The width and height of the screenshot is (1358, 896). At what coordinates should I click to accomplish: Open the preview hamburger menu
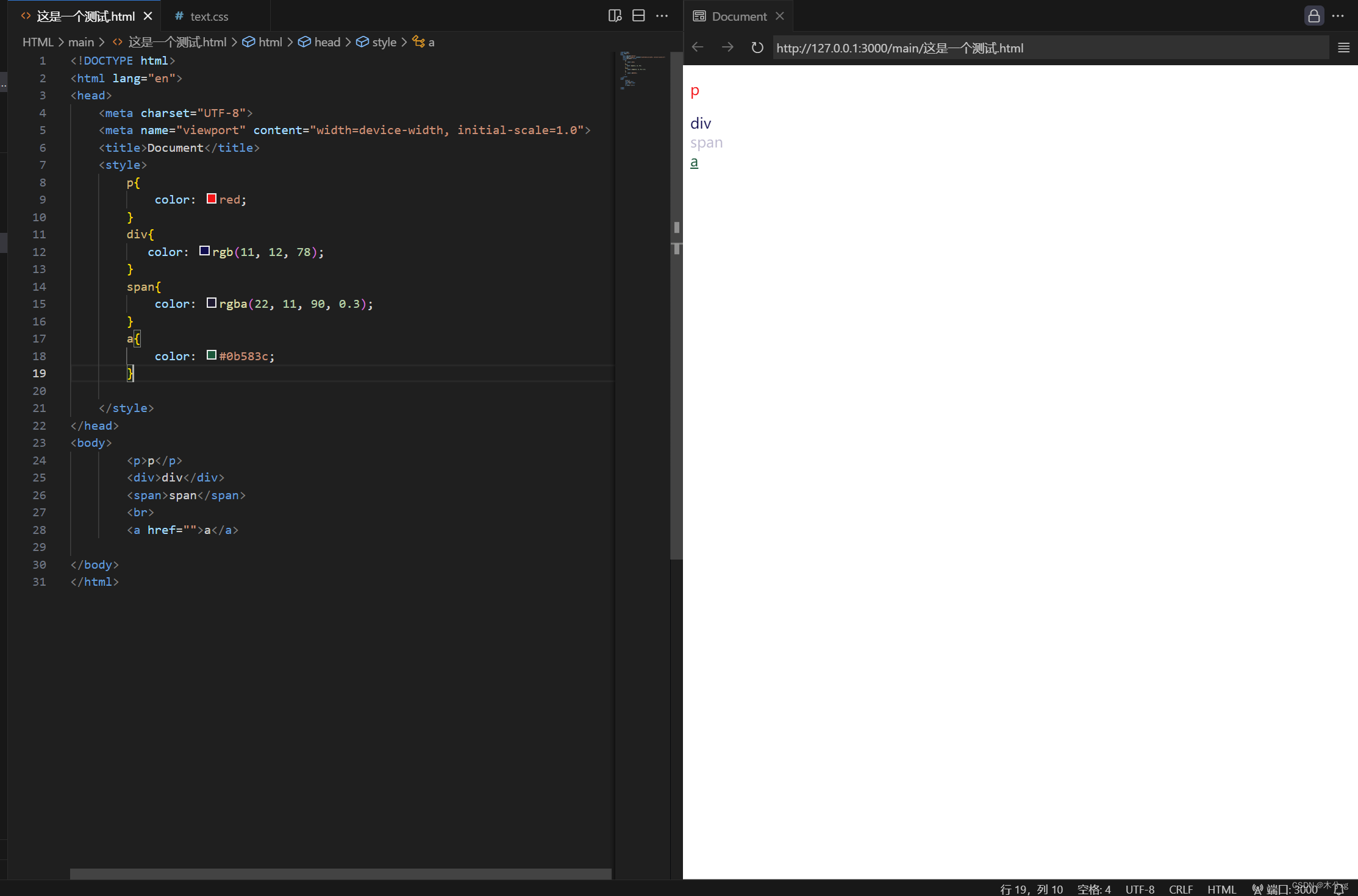point(1343,48)
